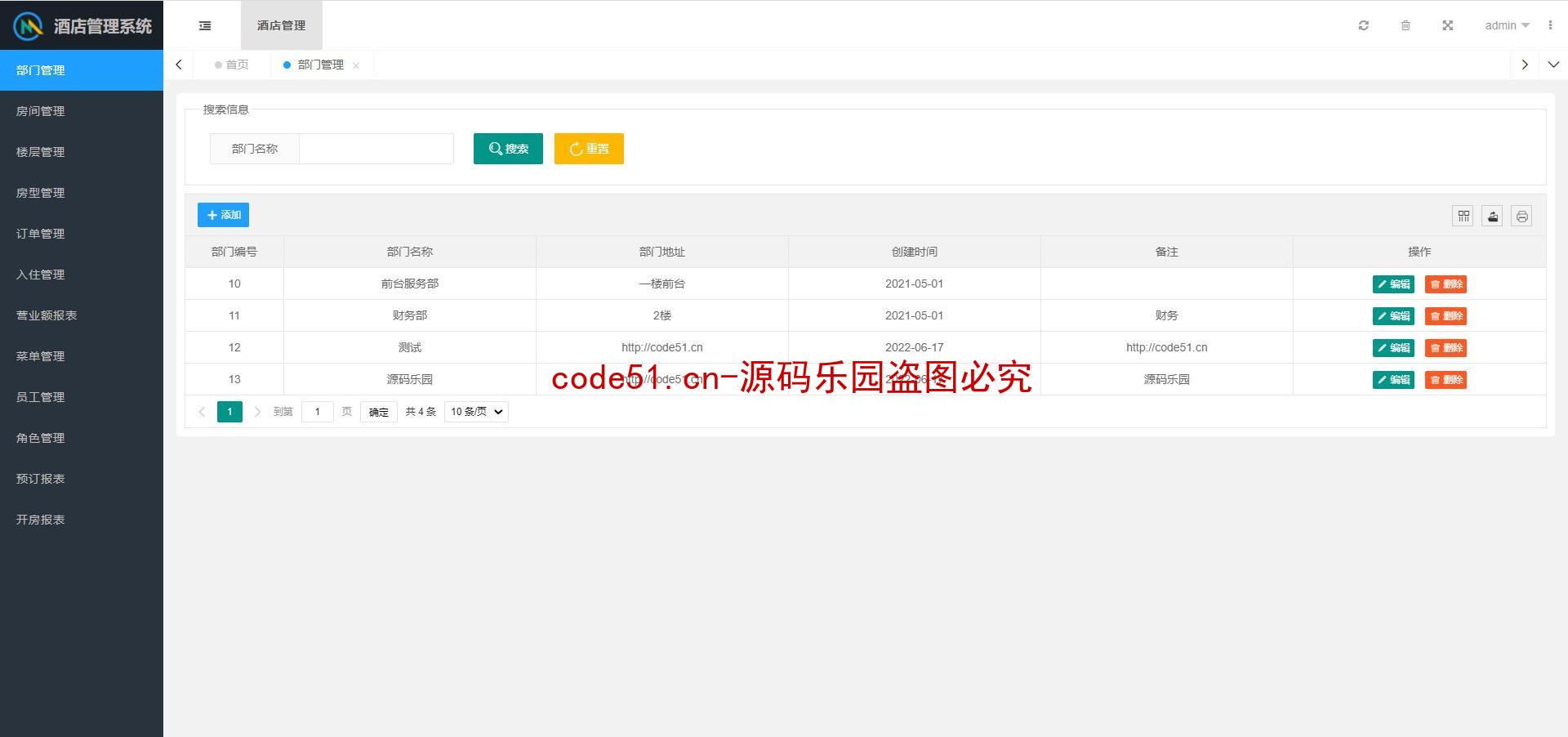Focus the 部门名称 search input field
1568x737 pixels.
click(376, 149)
